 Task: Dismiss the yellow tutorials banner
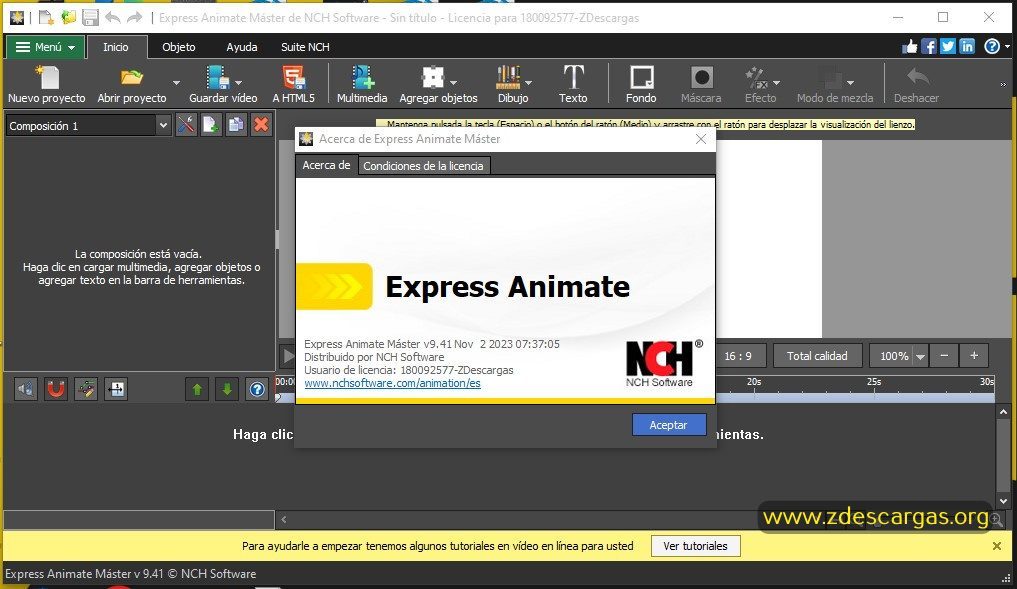(x=997, y=546)
